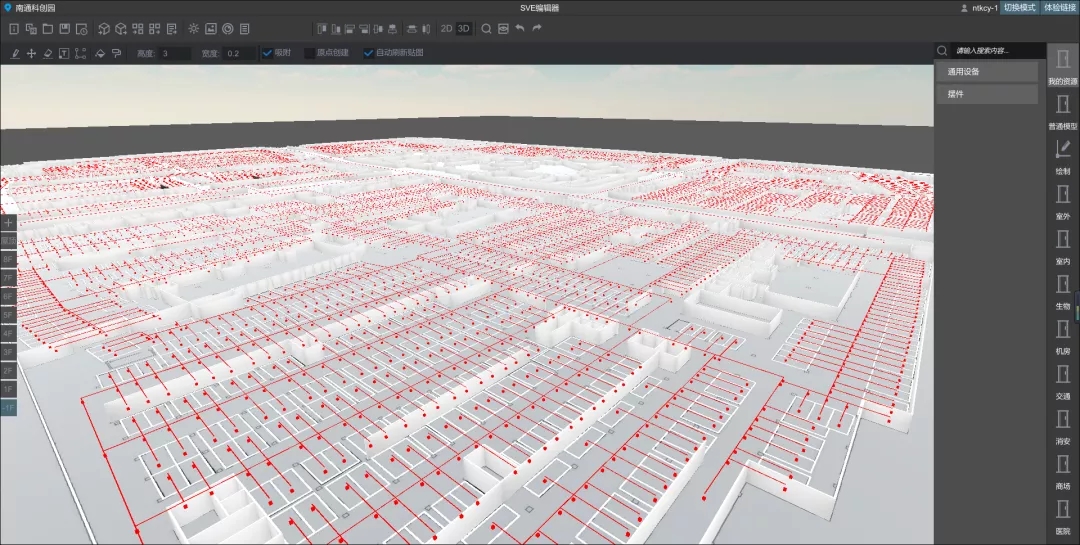Select the 3F floor level
1080x545 pixels.
pyautogui.click(x=8, y=352)
